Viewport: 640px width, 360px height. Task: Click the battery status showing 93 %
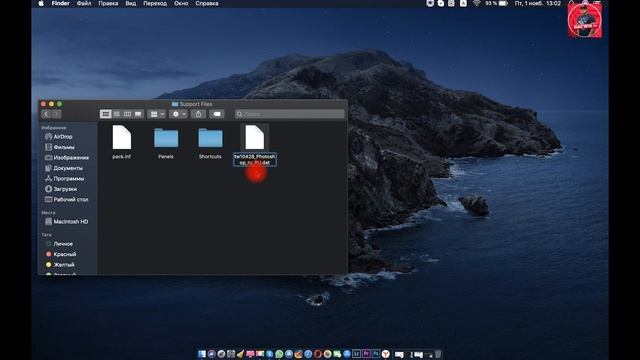pyautogui.click(x=496, y=3)
